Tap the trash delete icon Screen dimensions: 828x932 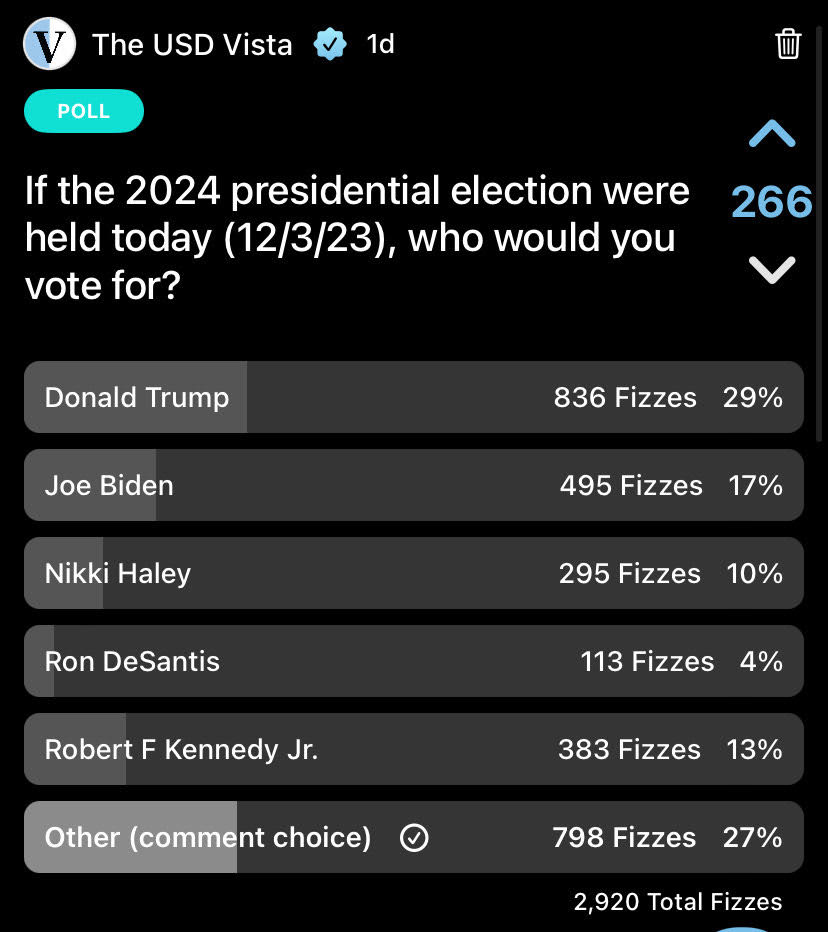[x=788, y=44]
